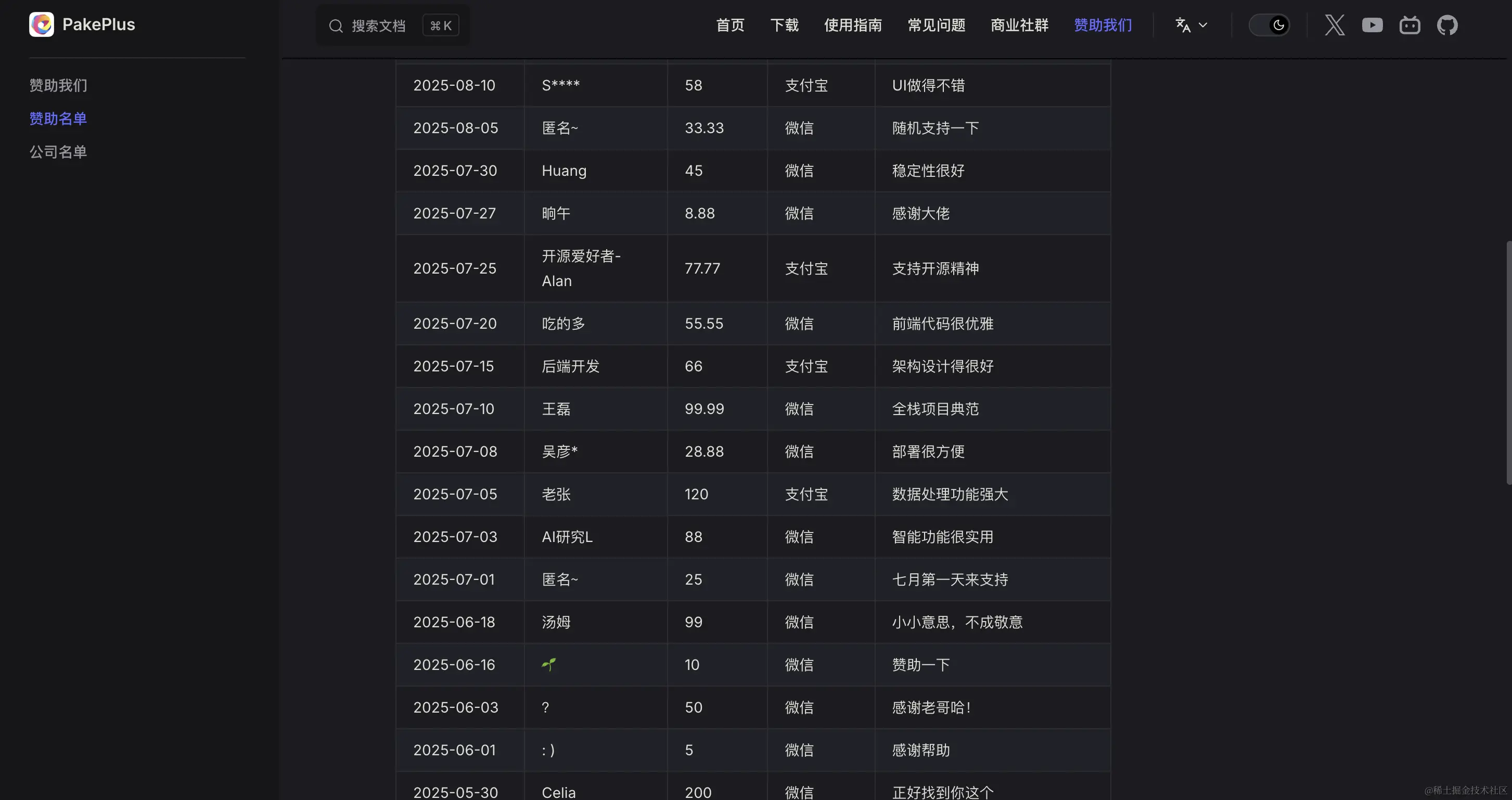Click the language translate icon
Screen dimensions: 1512x800
pos(1183,25)
